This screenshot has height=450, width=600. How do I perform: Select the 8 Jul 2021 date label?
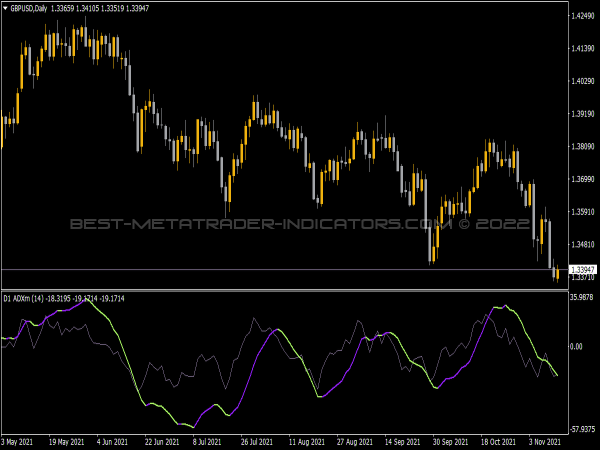(x=207, y=442)
